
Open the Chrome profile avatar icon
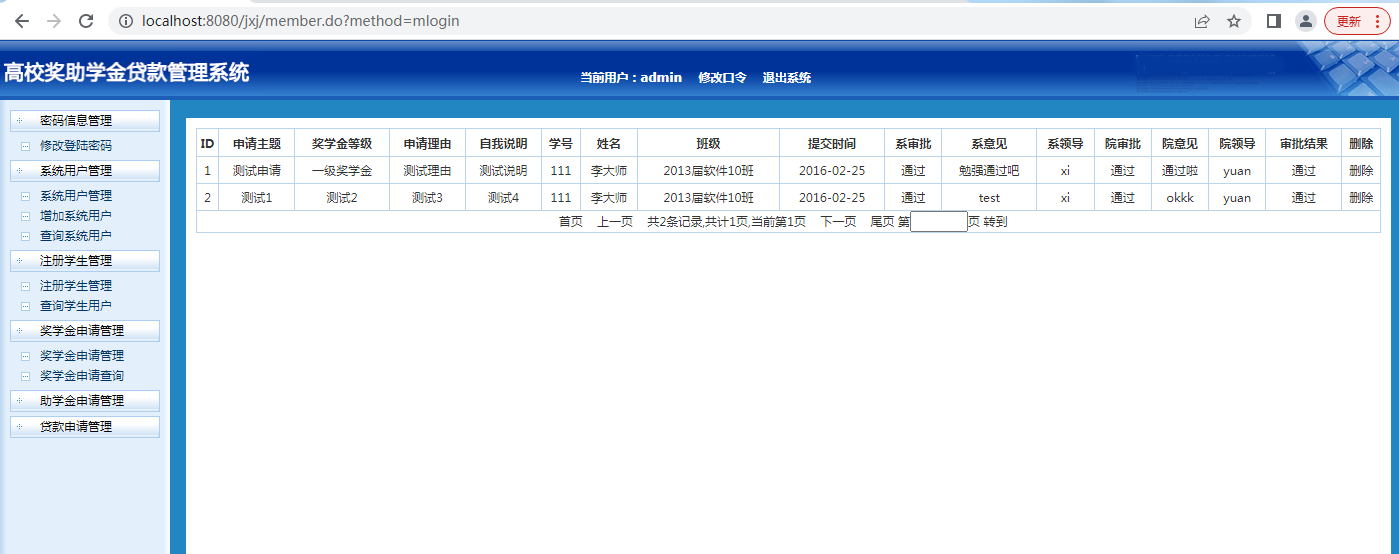coord(1305,21)
